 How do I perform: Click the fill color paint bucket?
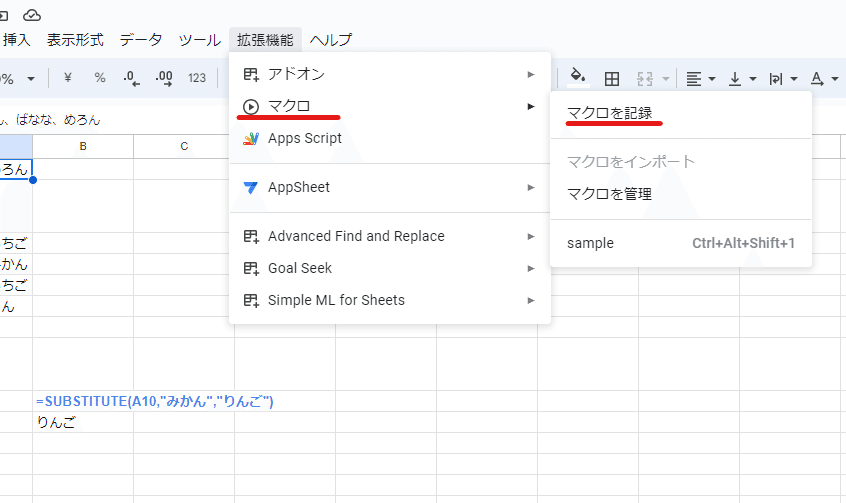577,77
